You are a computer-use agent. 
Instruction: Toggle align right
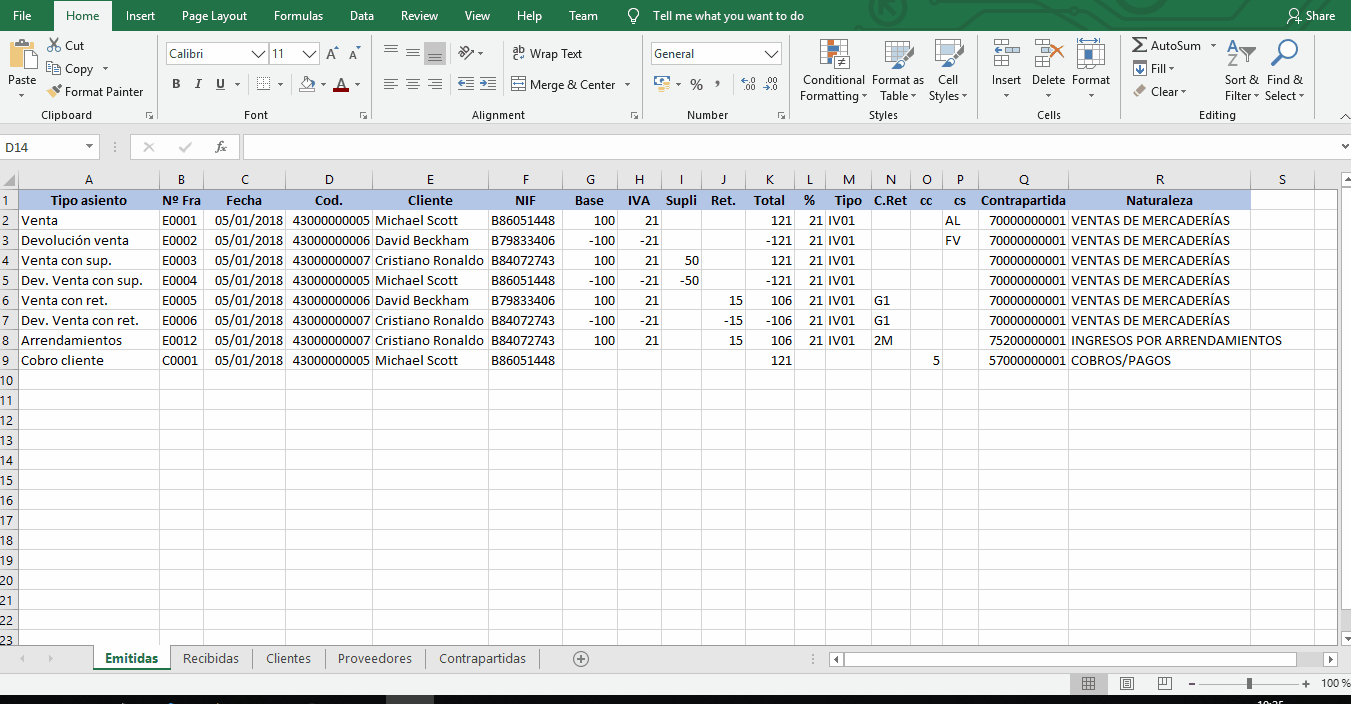point(435,84)
